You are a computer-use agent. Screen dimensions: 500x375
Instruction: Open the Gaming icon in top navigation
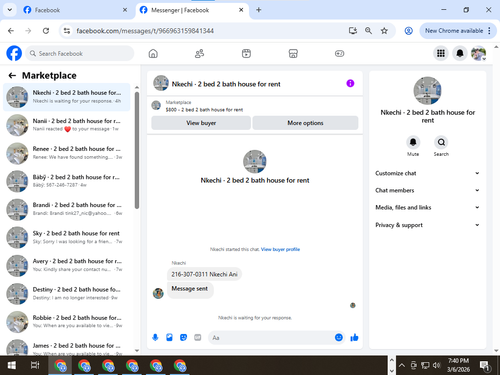coord(339,53)
